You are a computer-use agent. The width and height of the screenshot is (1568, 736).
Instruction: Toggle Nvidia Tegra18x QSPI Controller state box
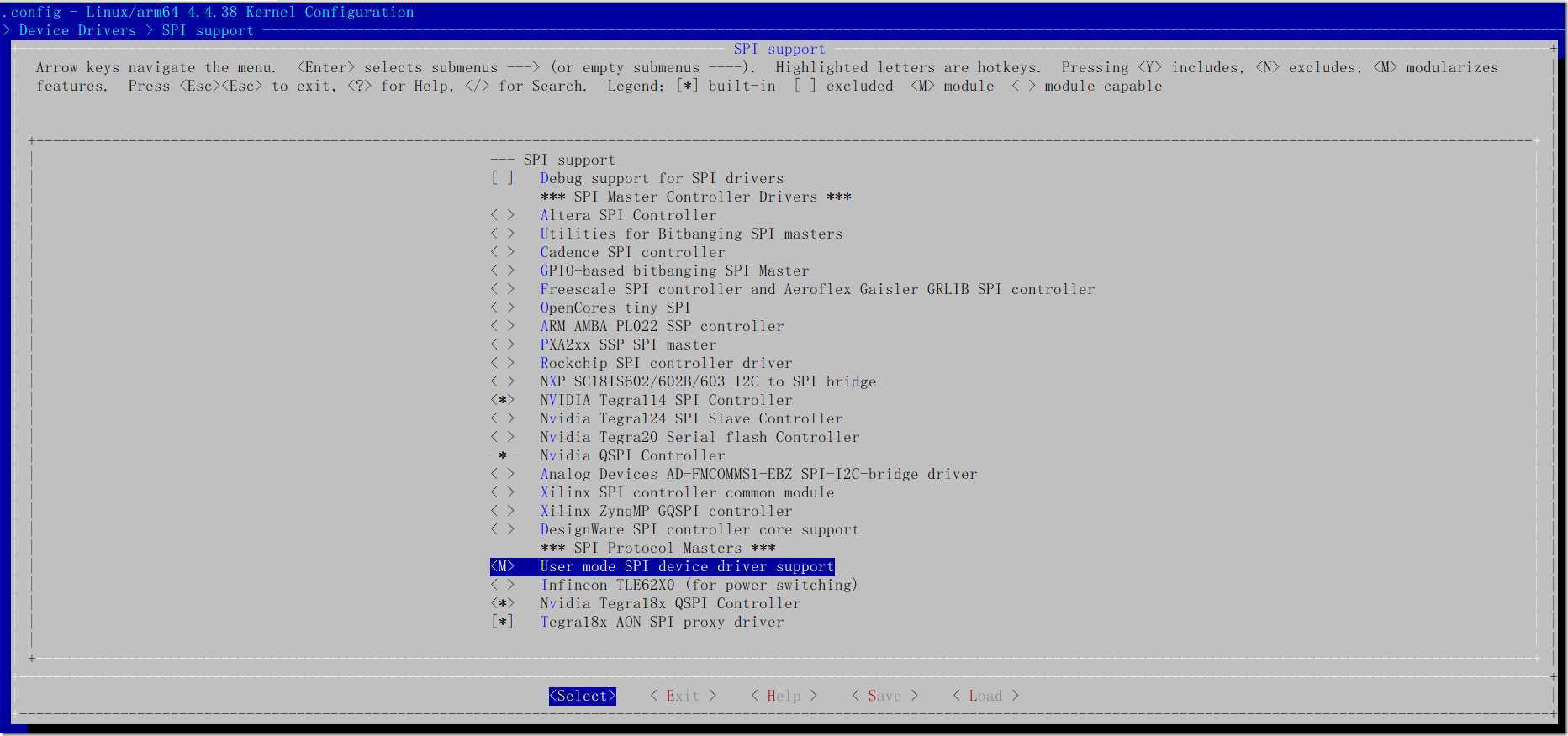(502, 603)
